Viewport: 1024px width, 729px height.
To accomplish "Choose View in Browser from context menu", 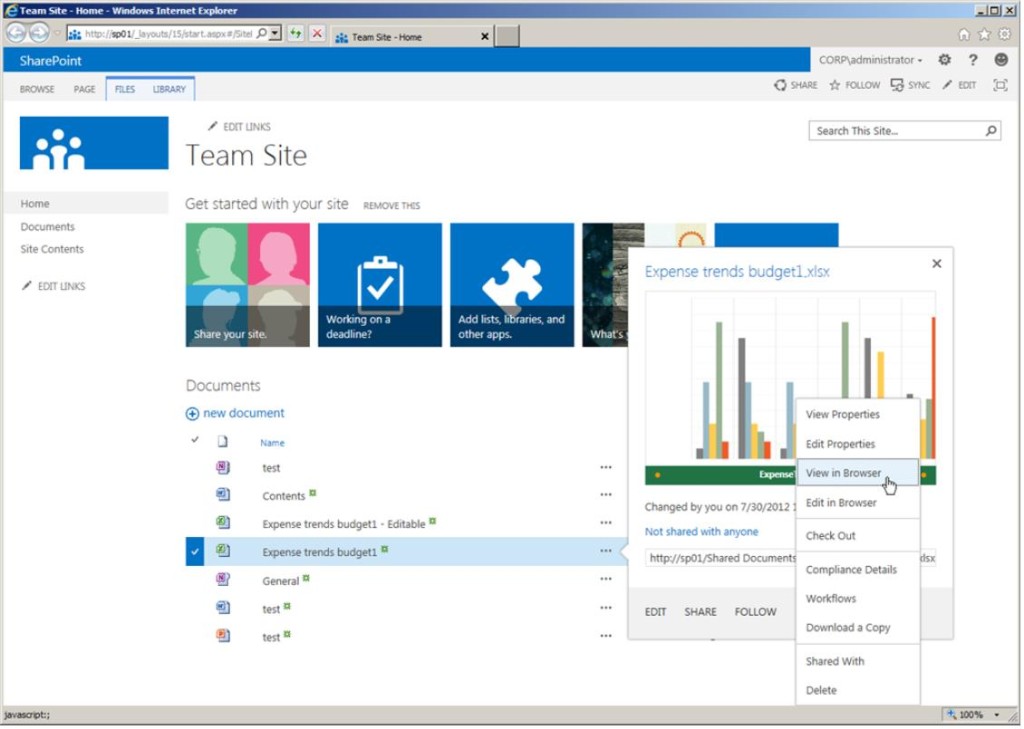I will coord(844,473).
